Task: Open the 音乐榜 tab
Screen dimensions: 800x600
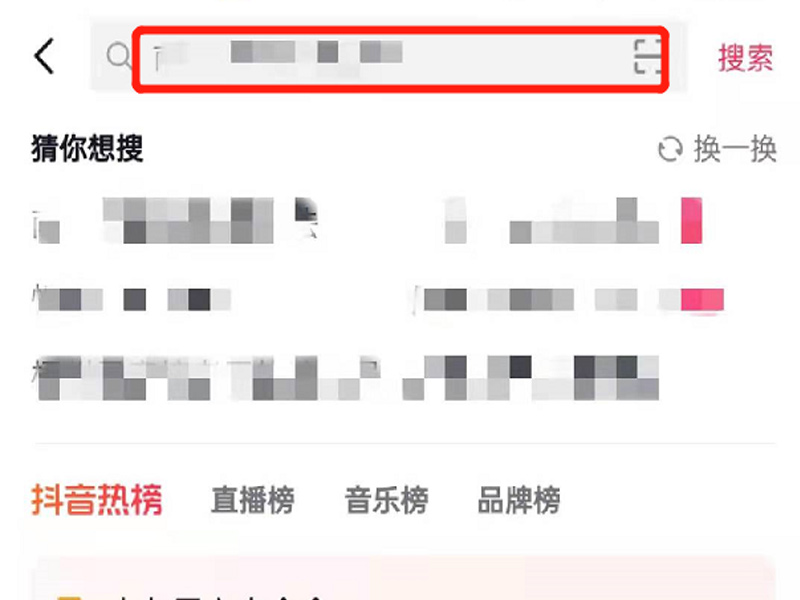Action: [386, 500]
